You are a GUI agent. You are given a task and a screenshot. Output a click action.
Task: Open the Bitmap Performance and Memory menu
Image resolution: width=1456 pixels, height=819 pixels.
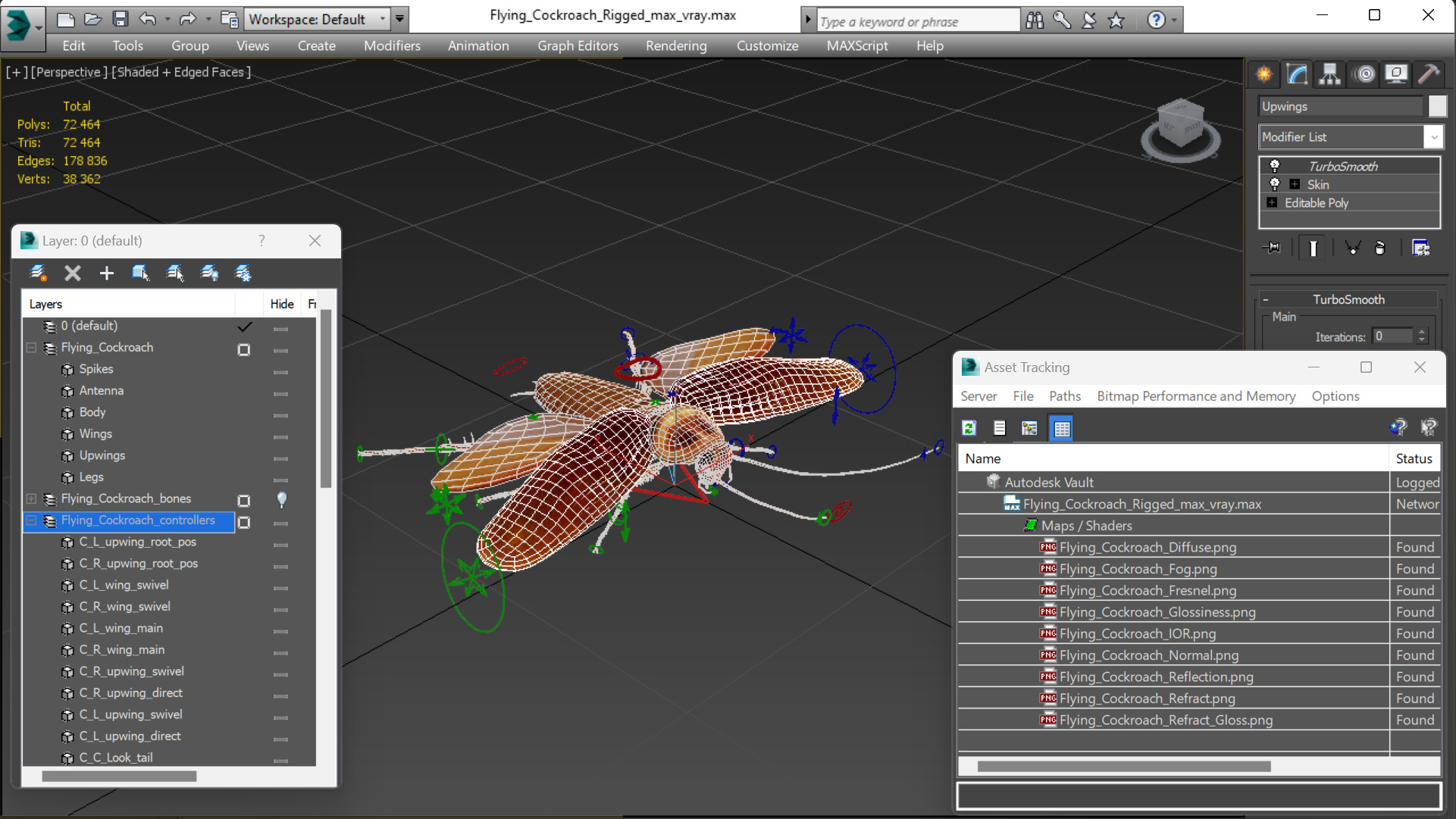pos(1196,396)
